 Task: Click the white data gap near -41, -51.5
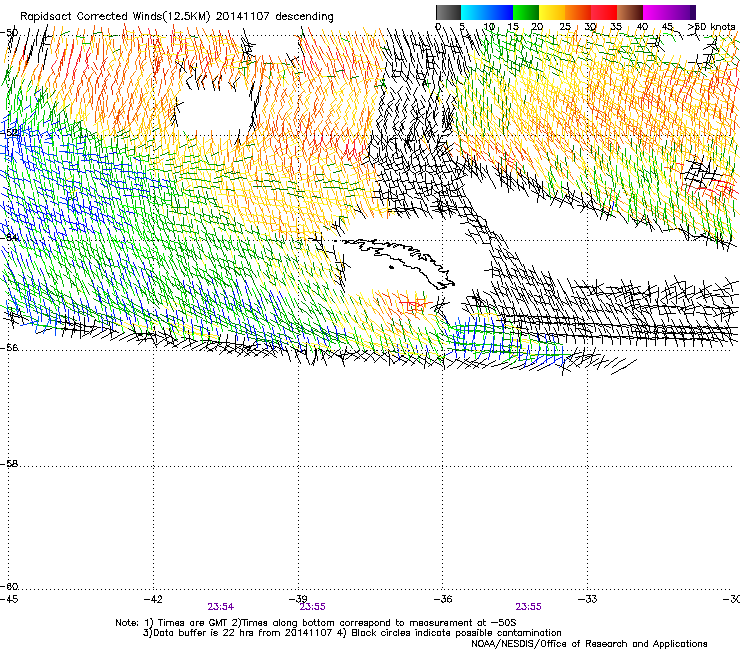tap(215, 111)
